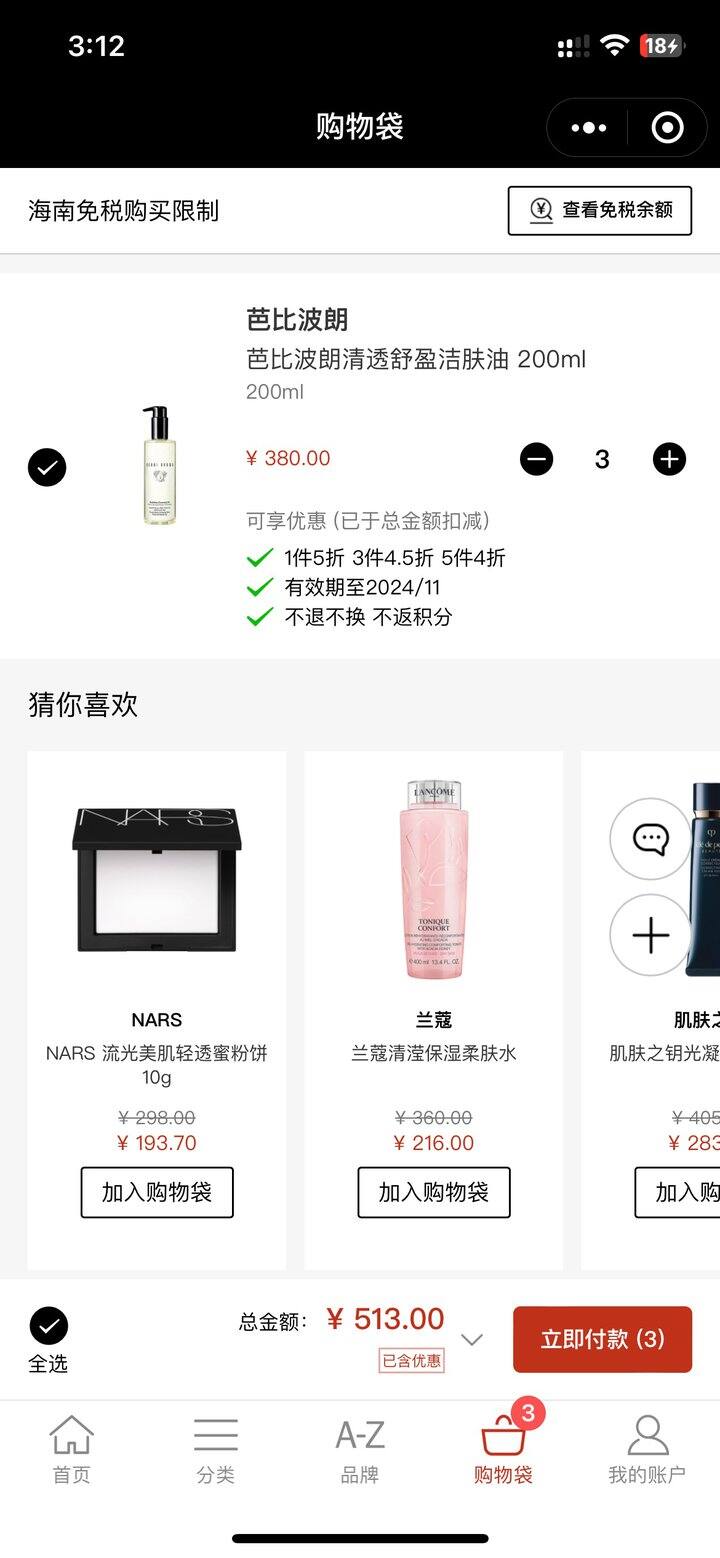Open 购物袋 shopping bag icon
Screen dimensions: 720x1558
click(503, 1449)
